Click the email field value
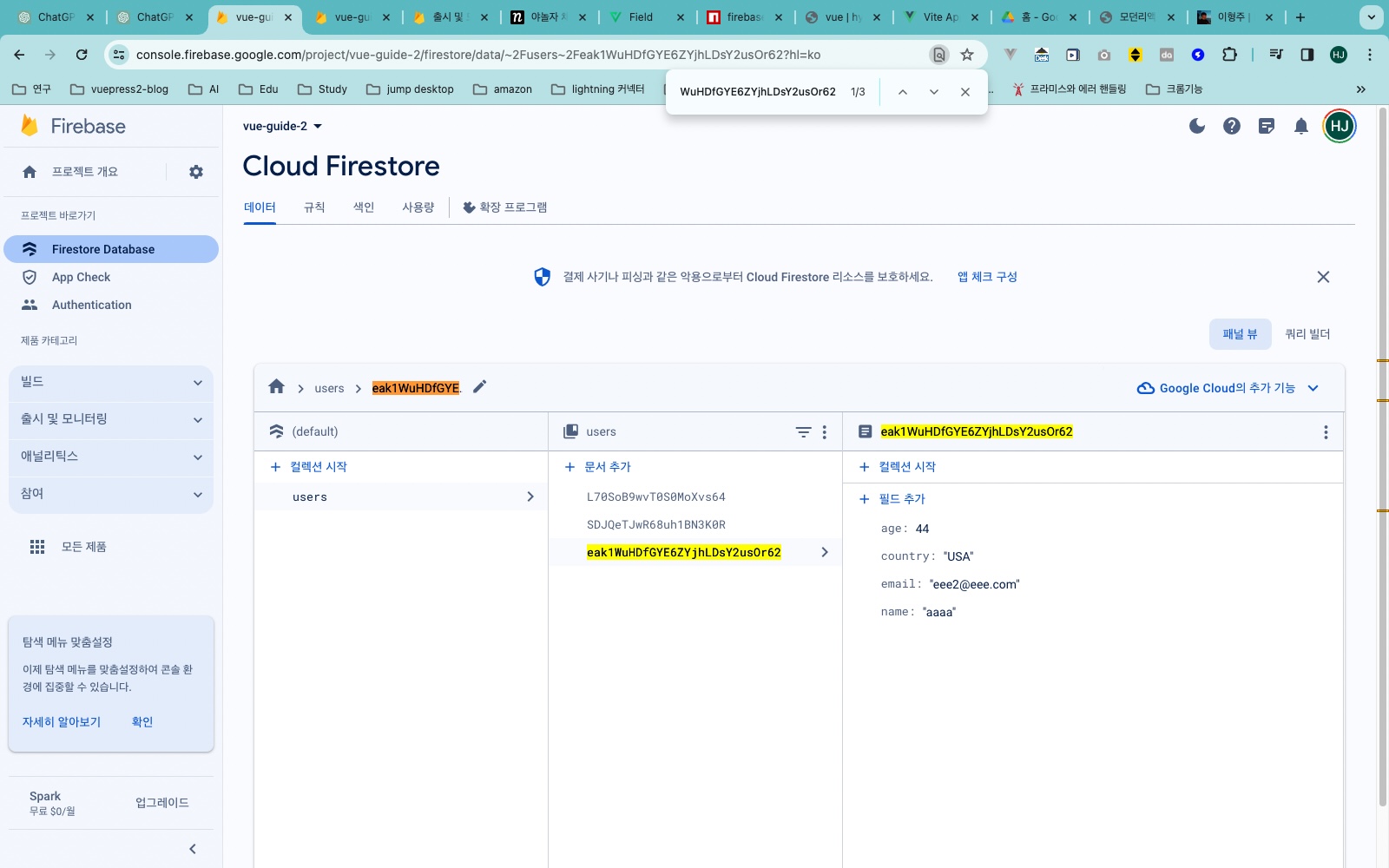Screen dimensions: 1389x868 (974, 584)
